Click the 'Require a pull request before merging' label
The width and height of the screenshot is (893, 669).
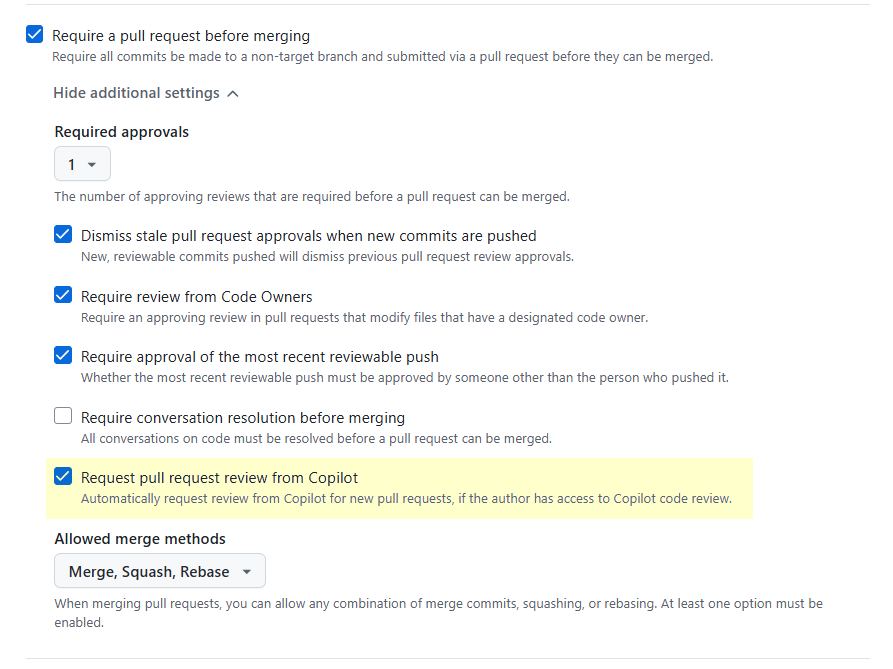[x=181, y=36]
